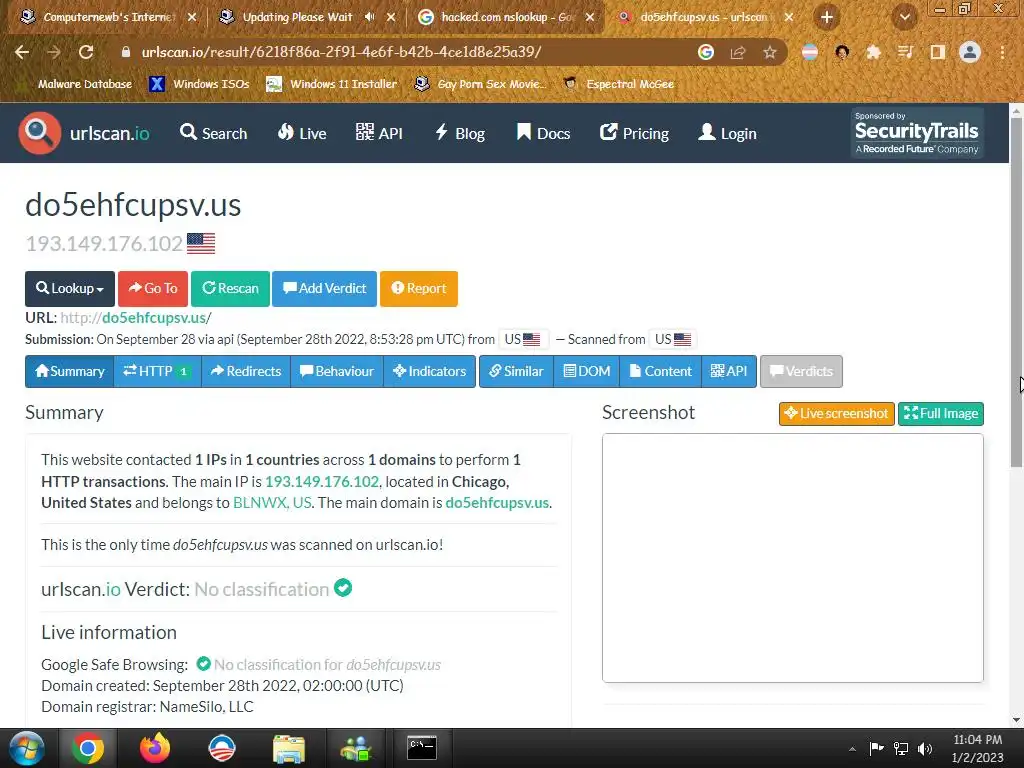This screenshot has height=768, width=1024.
Task: Mute the Updating Please Wait tab audio icon
Action: click(370, 17)
